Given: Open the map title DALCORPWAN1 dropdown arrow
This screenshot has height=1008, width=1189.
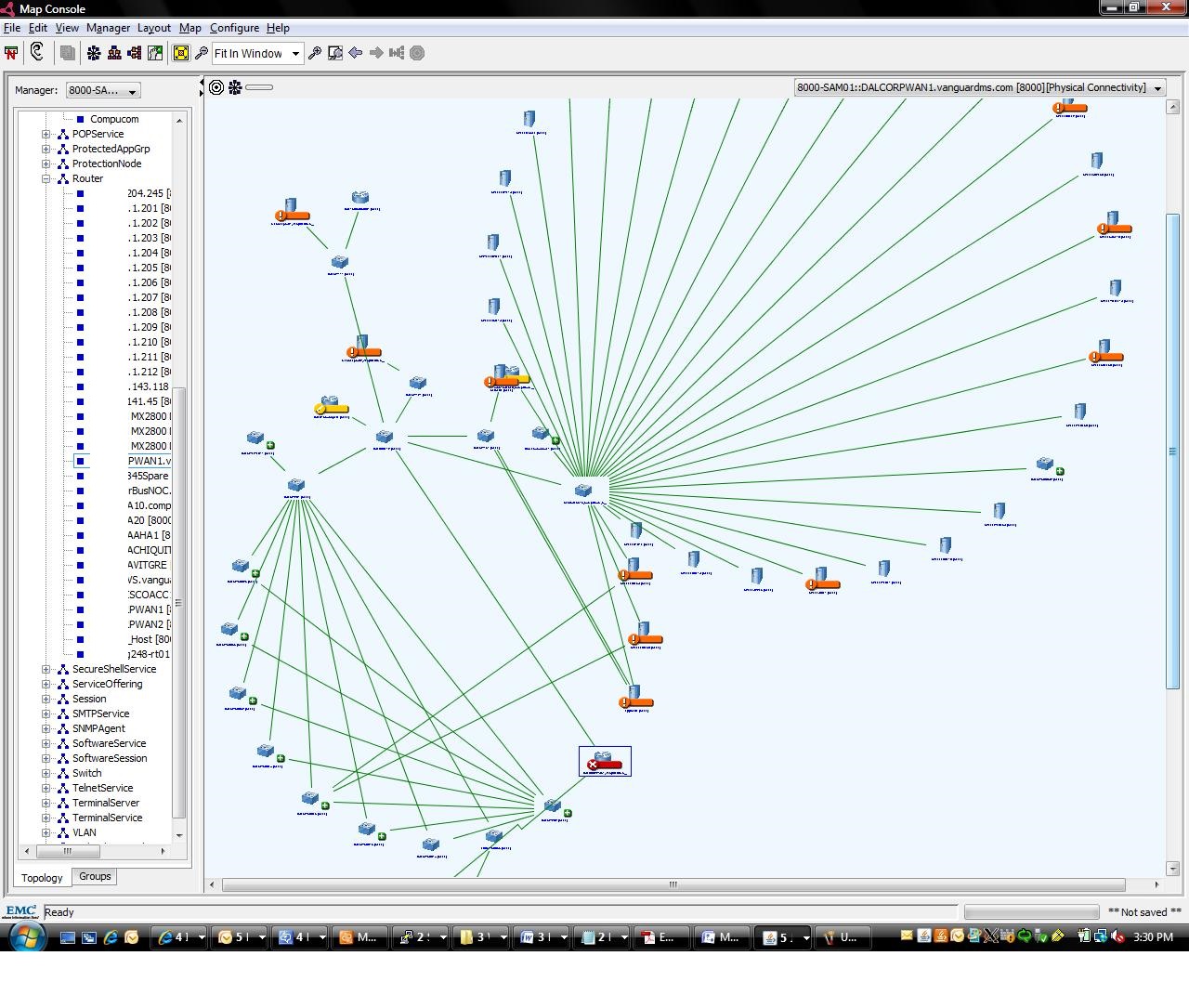Looking at the screenshot, I should pyautogui.click(x=1157, y=88).
